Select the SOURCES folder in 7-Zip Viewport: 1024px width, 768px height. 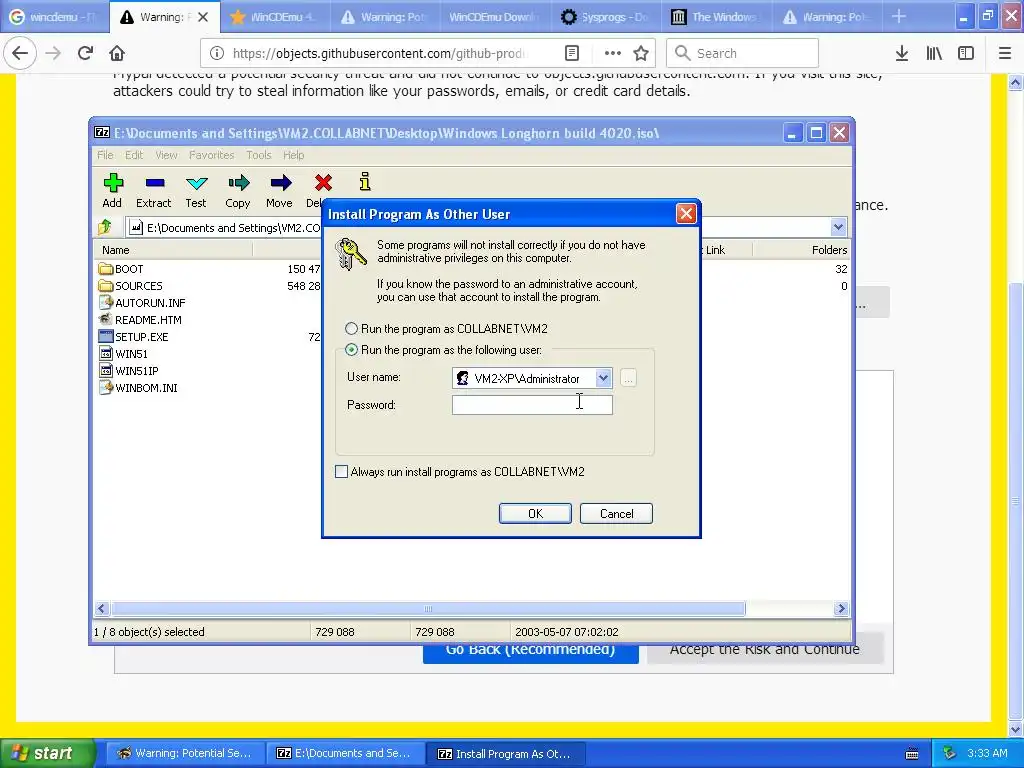click(138, 285)
